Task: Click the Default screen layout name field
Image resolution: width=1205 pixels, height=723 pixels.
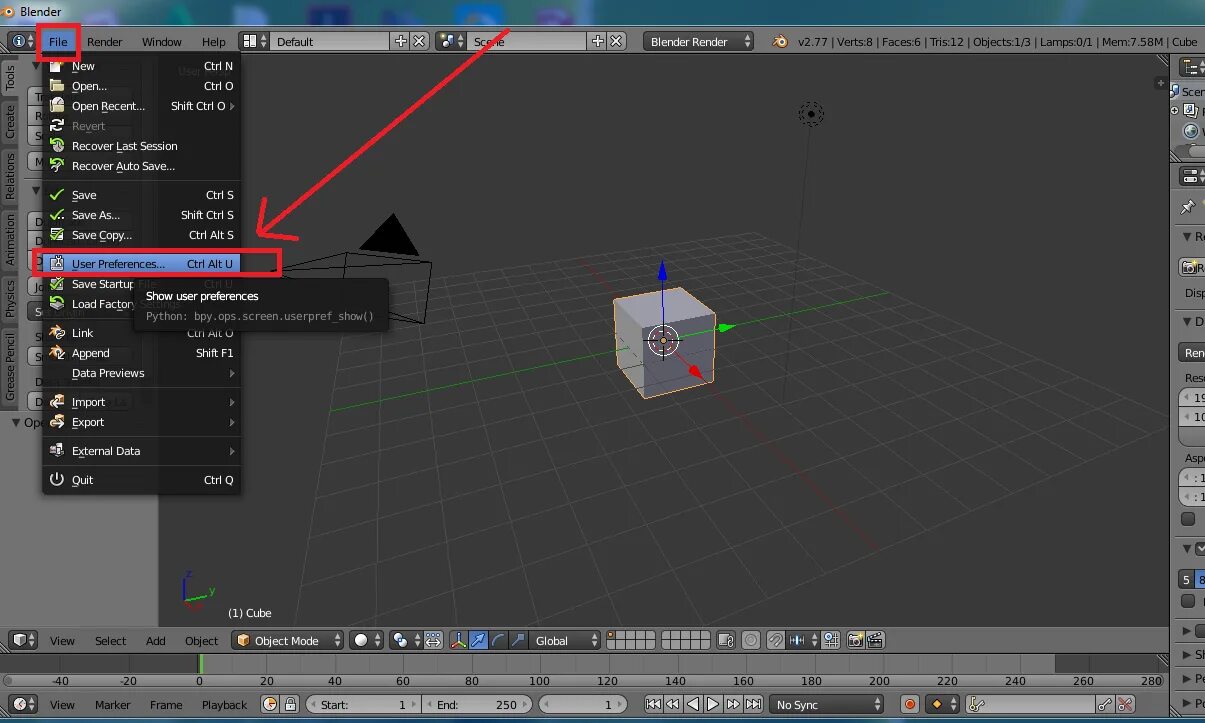Action: 330,41
